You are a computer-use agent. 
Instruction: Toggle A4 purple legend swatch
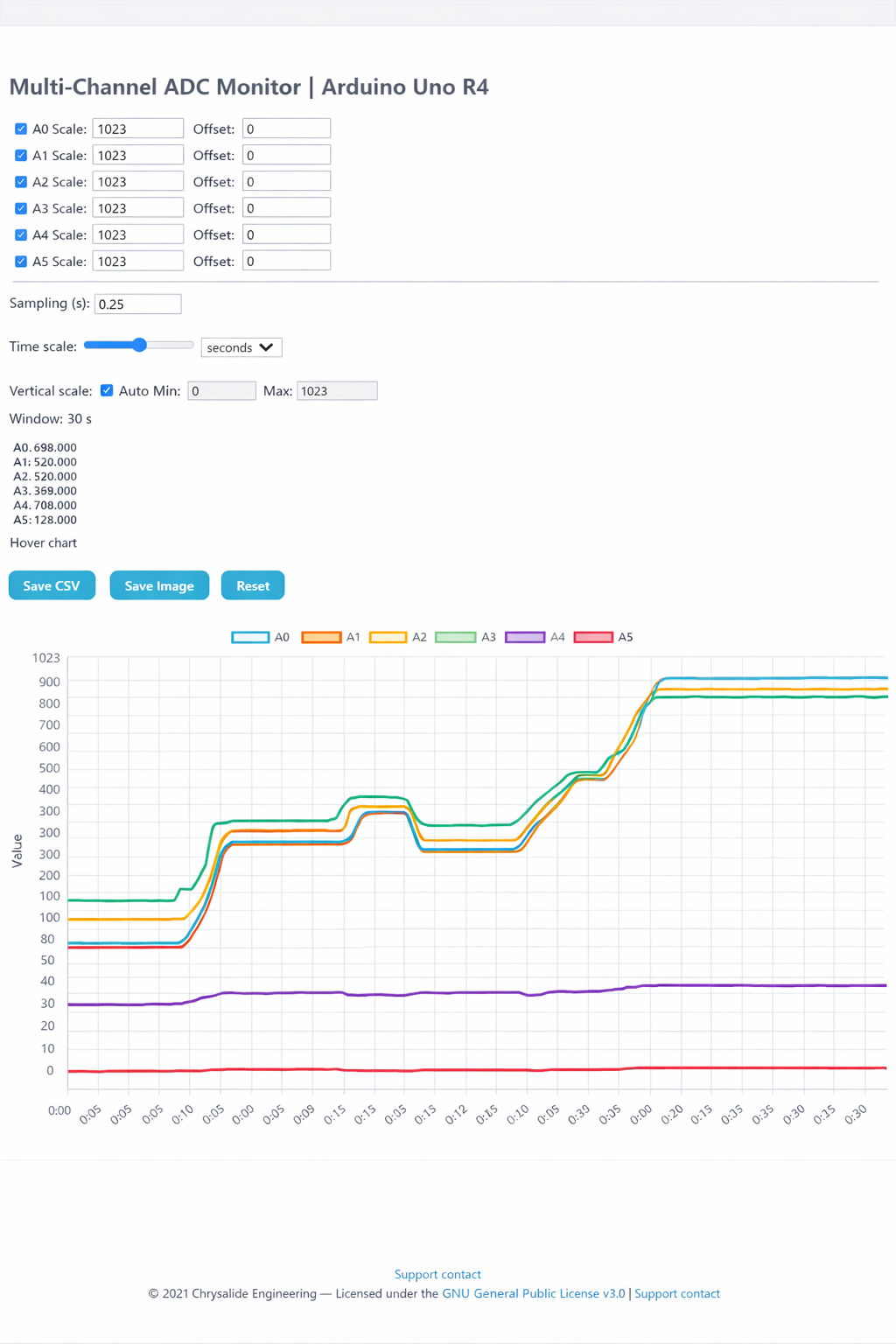525,637
